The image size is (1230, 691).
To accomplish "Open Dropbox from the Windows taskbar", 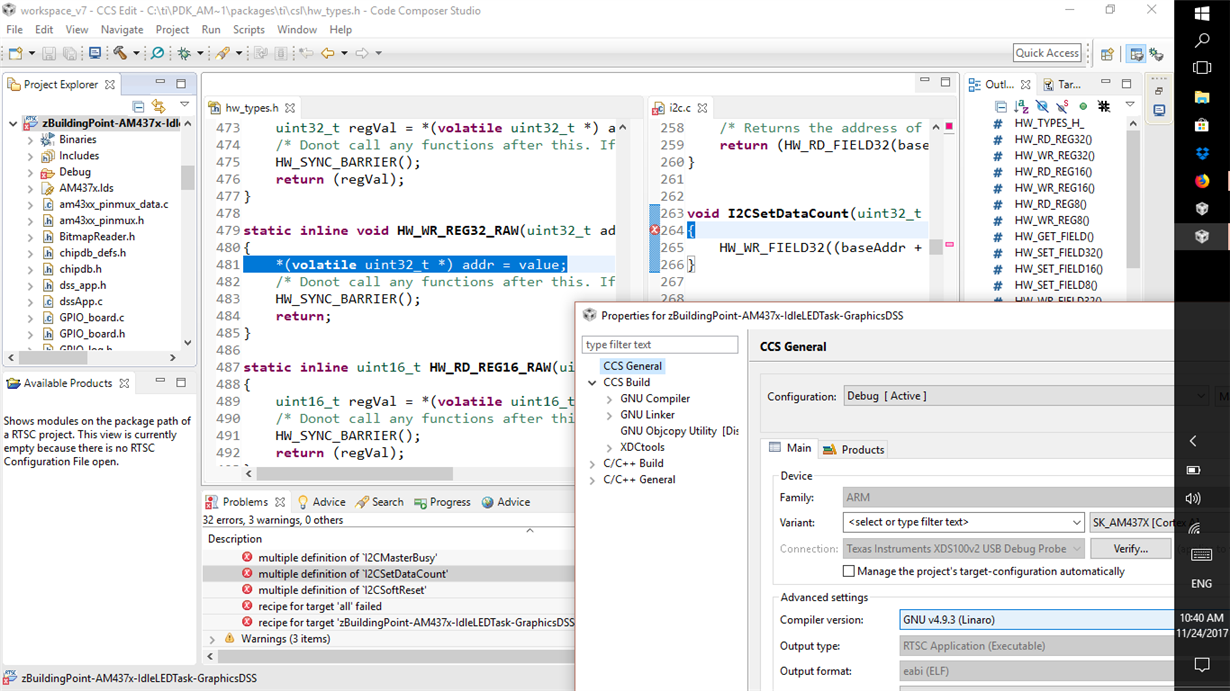I will (1202, 153).
